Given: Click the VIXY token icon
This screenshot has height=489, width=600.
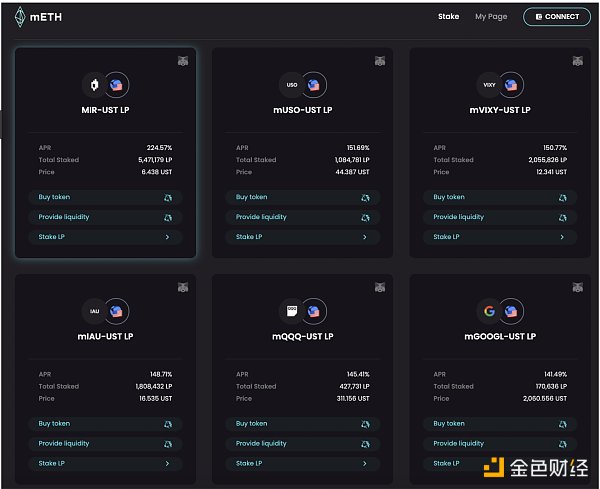Looking at the screenshot, I should 489,85.
